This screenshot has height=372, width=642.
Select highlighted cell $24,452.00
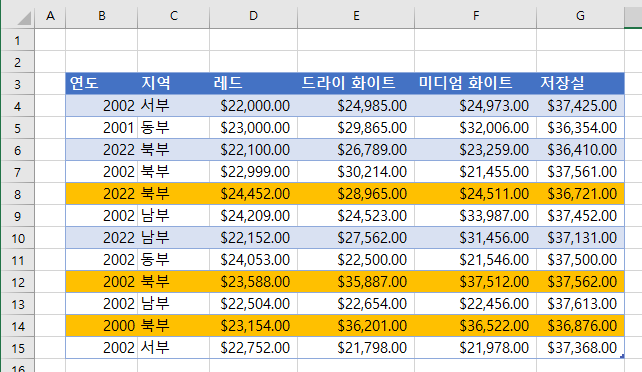pos(253,194)
